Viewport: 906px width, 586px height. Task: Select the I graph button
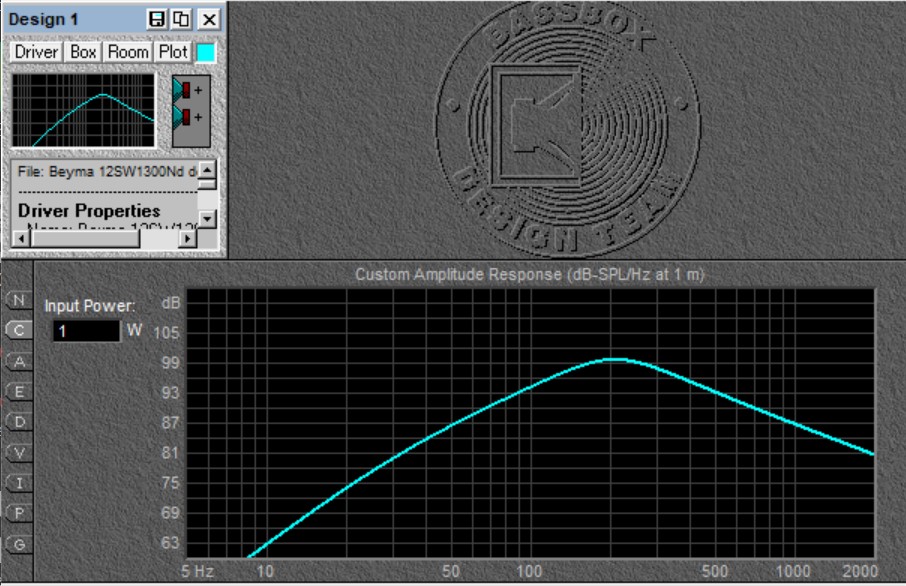click(x=19, y=483)
